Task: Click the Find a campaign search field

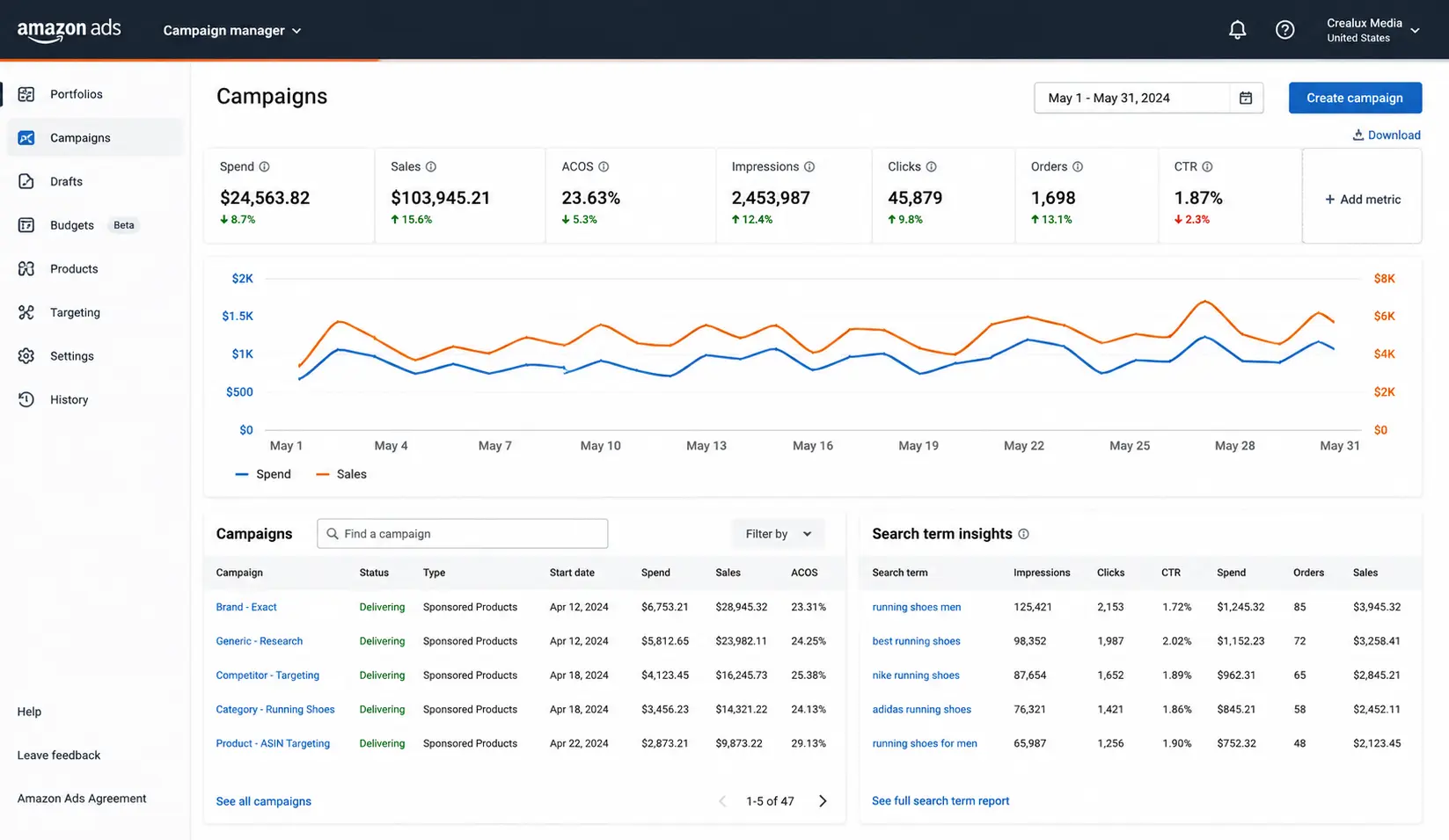Action: coord(462,534)
